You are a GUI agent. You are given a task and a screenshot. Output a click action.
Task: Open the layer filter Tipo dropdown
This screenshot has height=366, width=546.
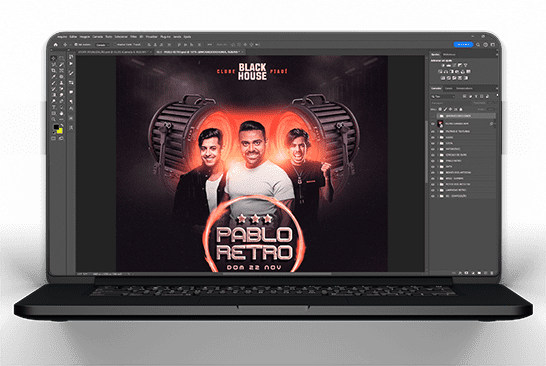click(443, 97)
